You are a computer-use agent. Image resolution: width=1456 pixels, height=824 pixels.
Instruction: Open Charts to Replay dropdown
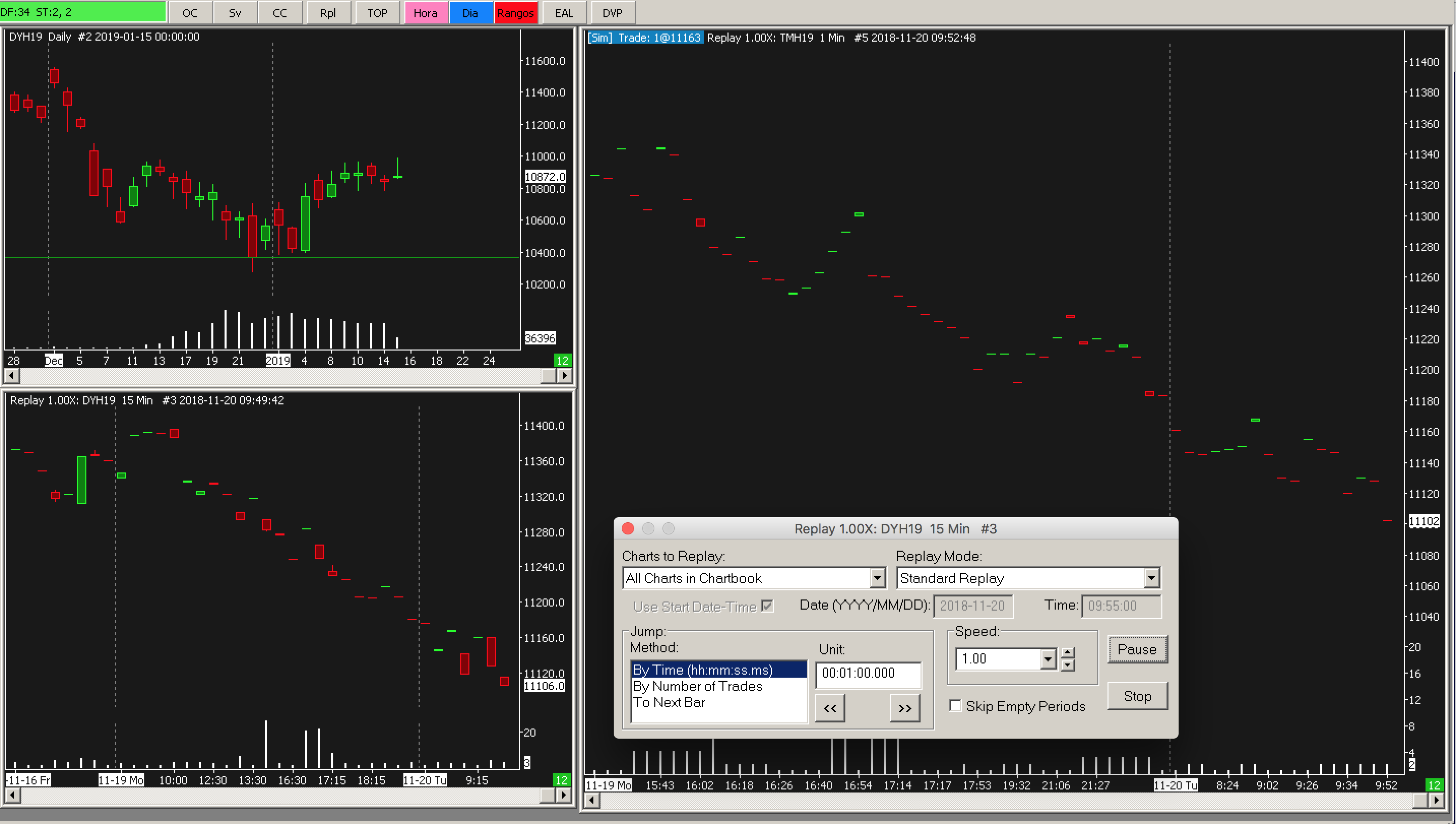point(877,579)
